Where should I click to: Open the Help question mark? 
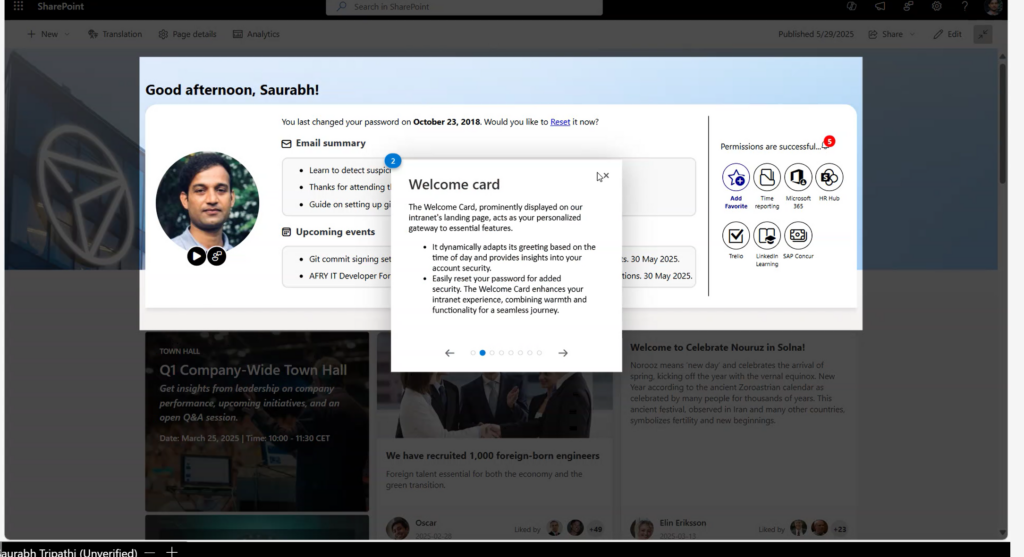point(965,7)
